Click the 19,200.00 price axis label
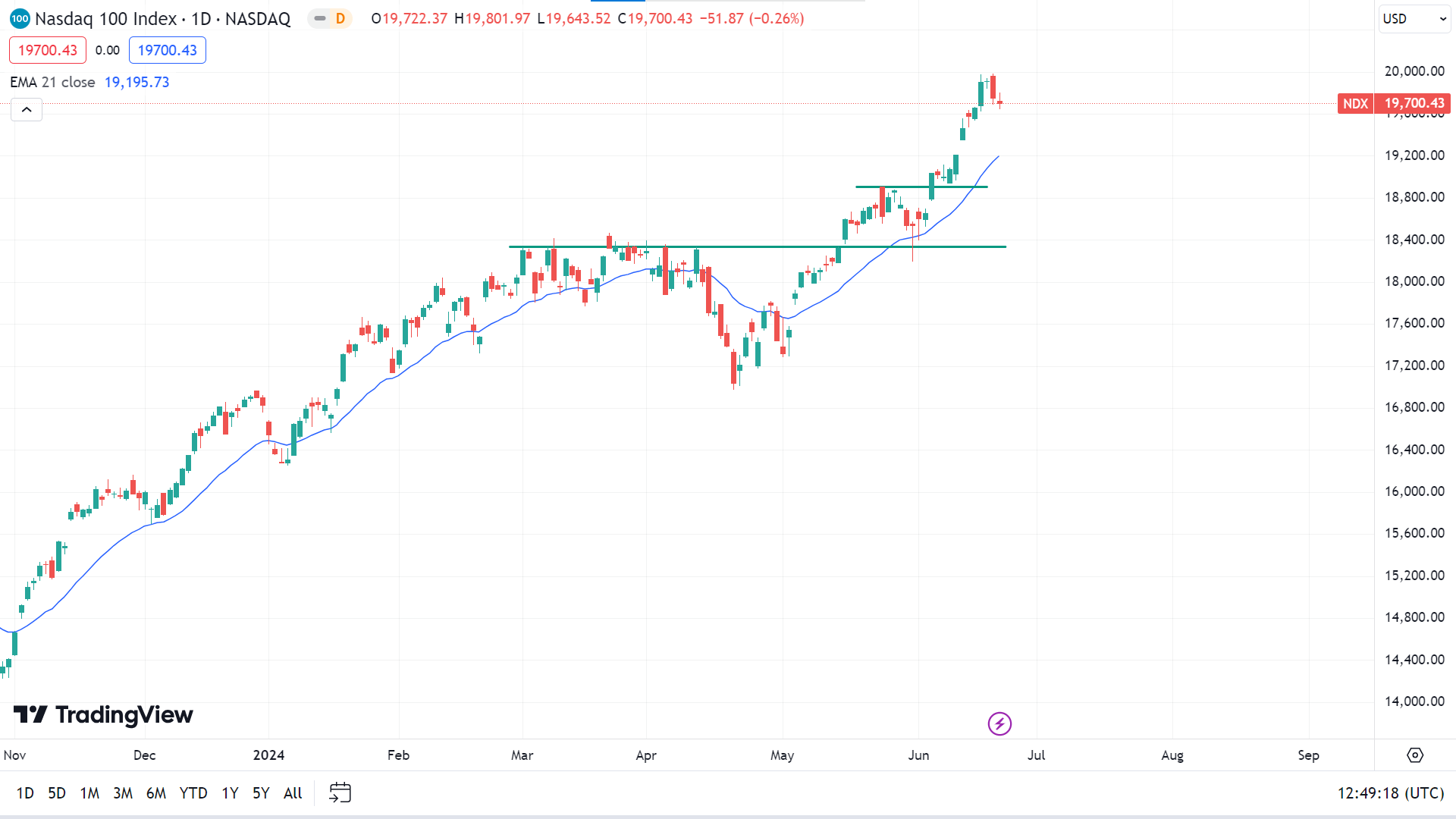Viewport: 1456px width, 819px height. 1414,155
